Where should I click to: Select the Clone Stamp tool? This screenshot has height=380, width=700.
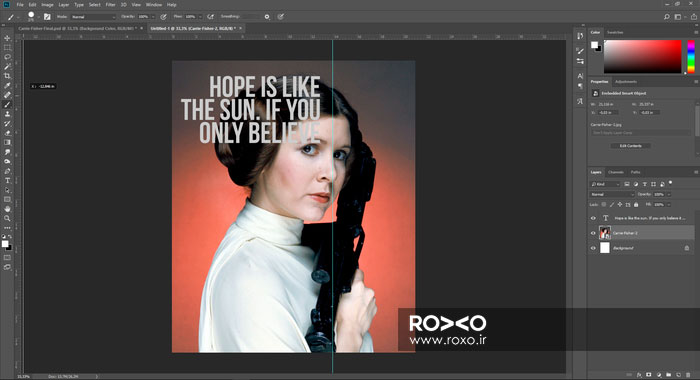coord(7,114)
